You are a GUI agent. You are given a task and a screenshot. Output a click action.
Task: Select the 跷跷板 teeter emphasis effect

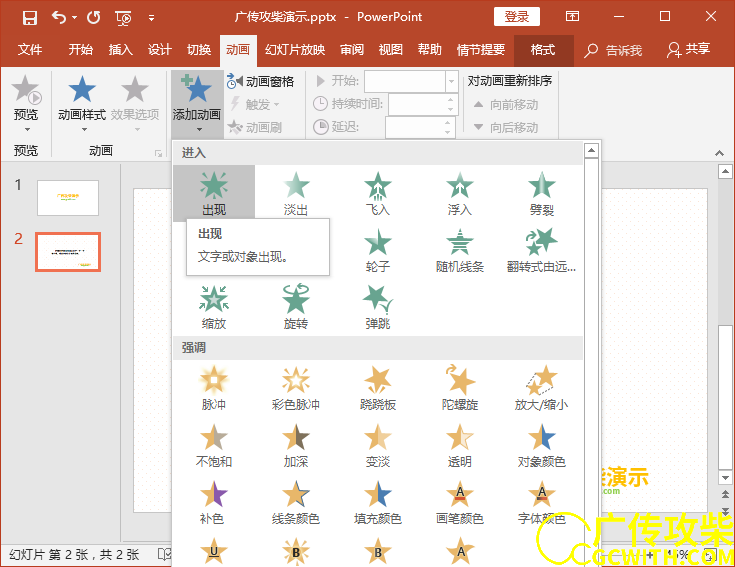[x=378, y=388]
